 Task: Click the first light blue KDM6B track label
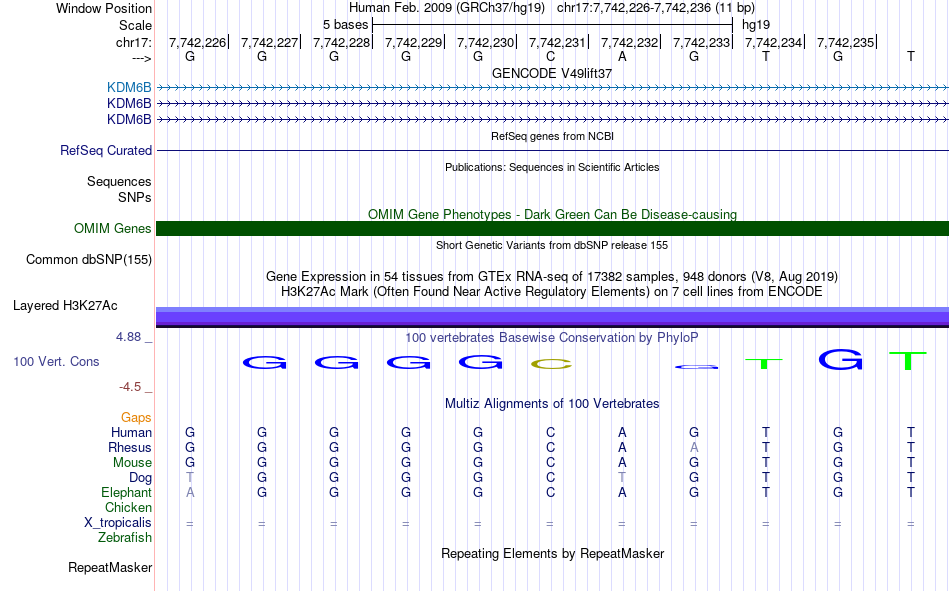[x=129, y=87]
